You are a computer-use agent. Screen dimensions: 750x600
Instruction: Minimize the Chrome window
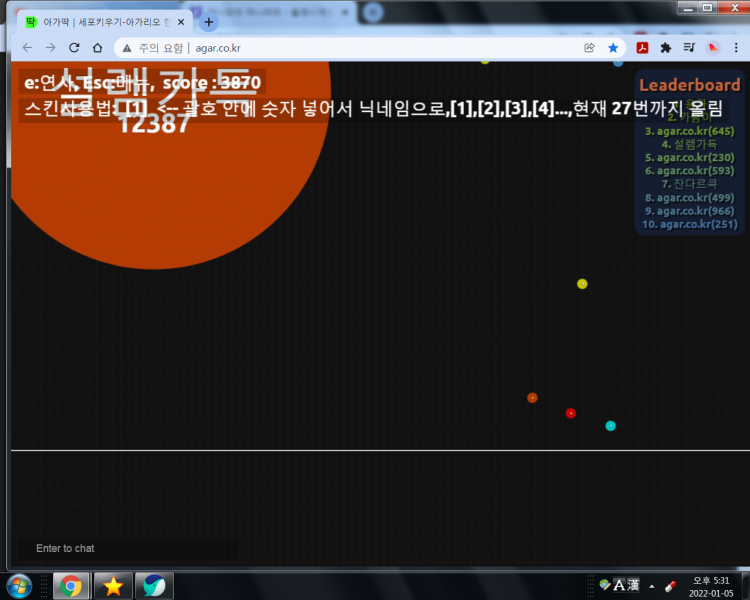(688, 7)
